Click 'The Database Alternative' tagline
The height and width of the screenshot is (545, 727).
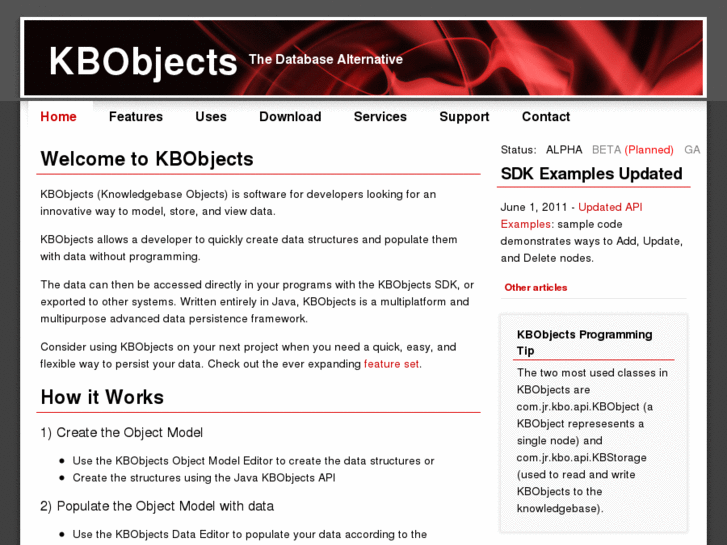(325, 59)
